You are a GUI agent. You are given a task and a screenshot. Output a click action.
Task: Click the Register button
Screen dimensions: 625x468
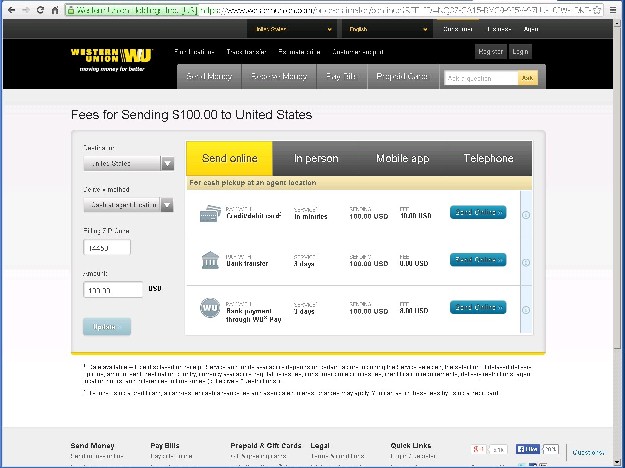491,51
